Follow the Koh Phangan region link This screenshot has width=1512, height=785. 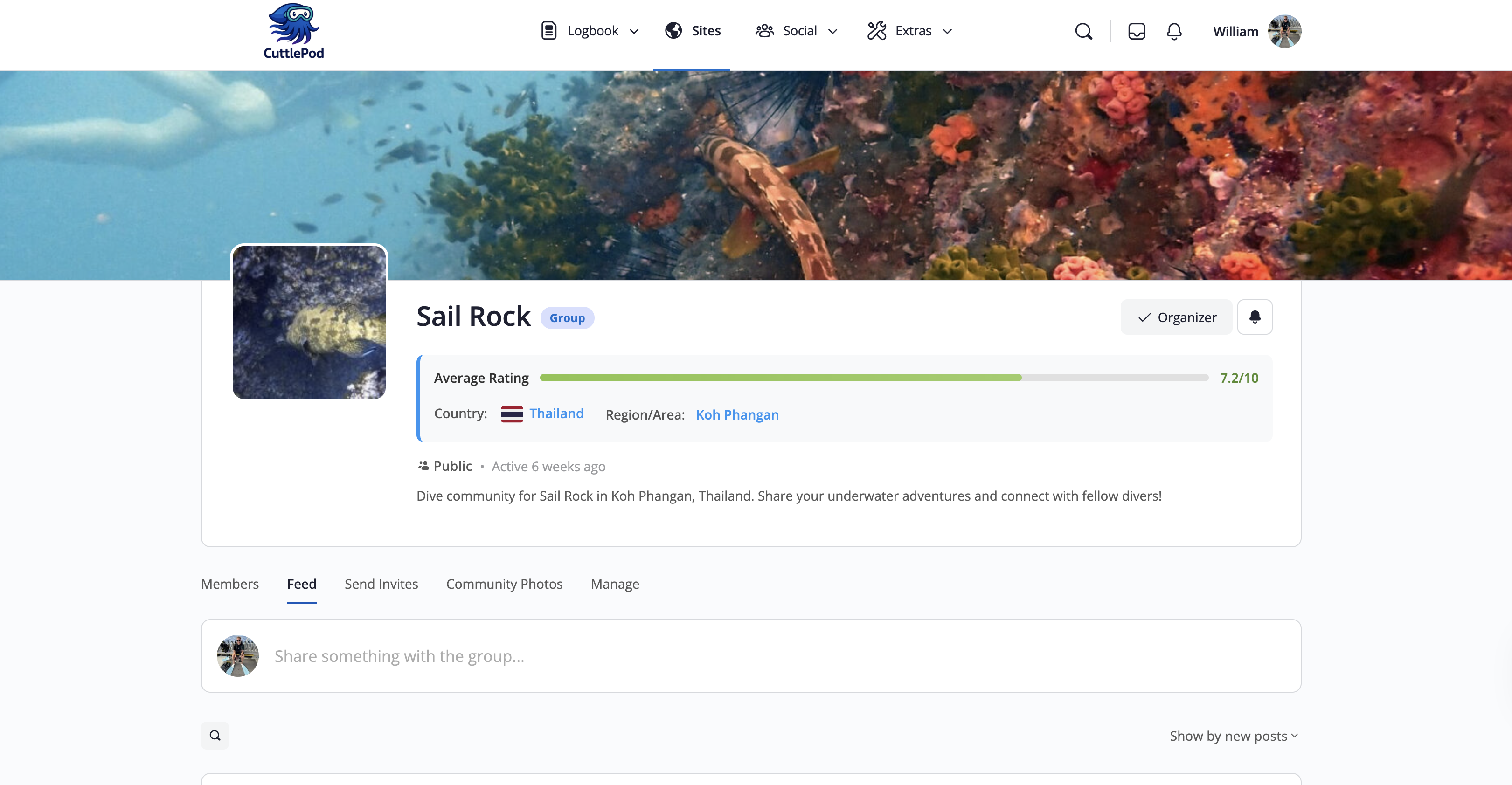pyautogui.click(x=736, y=415)
